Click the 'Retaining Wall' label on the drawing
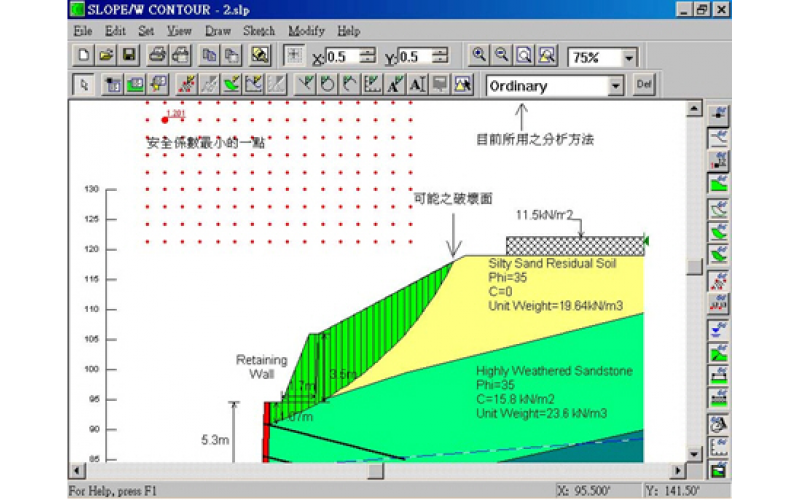Viewport: 800px width, 500px height. pyautogui.click(x=262, y=367)
